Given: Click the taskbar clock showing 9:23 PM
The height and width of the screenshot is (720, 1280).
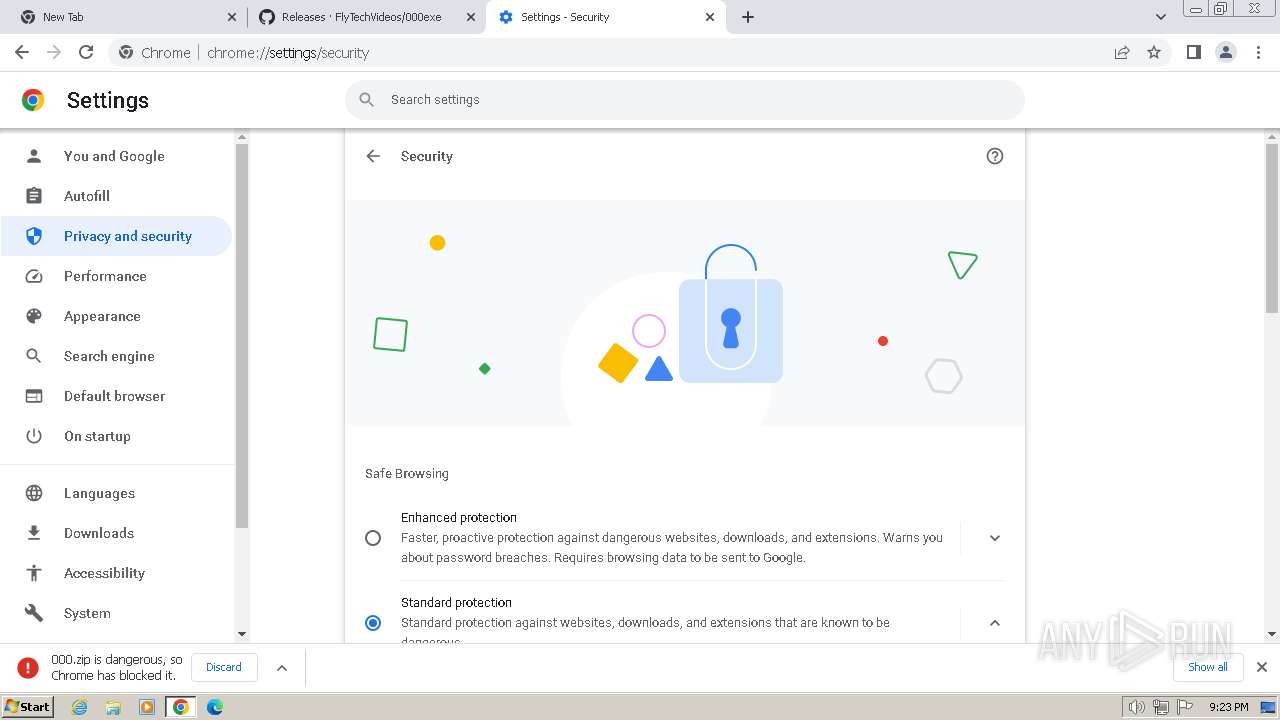Looking at the screenshot, I should tap(1228, 707).
